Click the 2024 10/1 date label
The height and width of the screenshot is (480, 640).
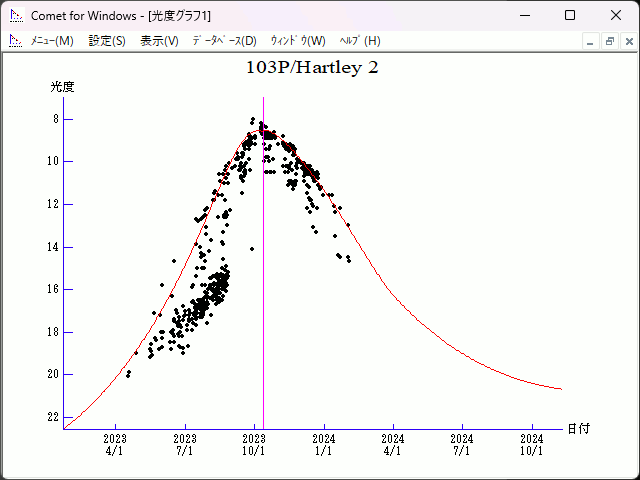coord(532,445)
